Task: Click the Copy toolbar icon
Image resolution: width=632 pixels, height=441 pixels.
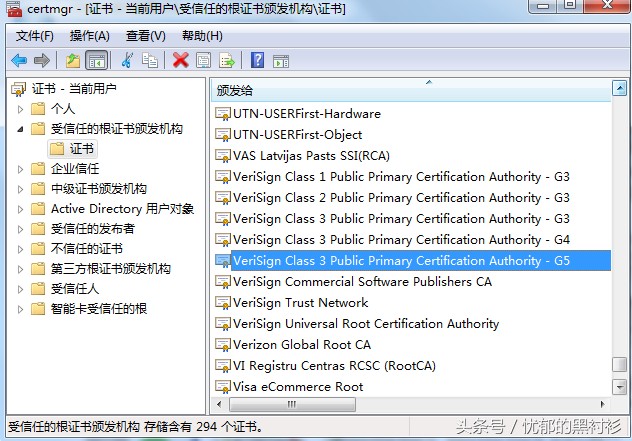Action: 150,60
